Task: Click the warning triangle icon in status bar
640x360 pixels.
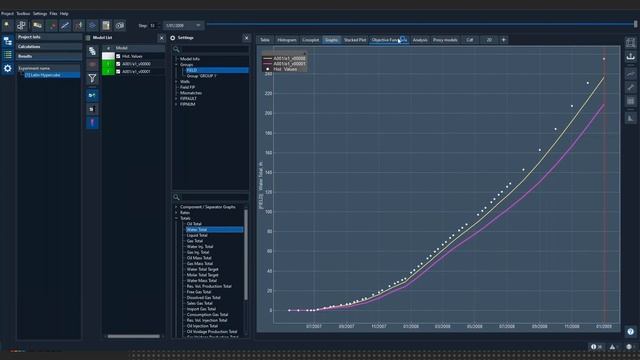Action: (612, 347)
